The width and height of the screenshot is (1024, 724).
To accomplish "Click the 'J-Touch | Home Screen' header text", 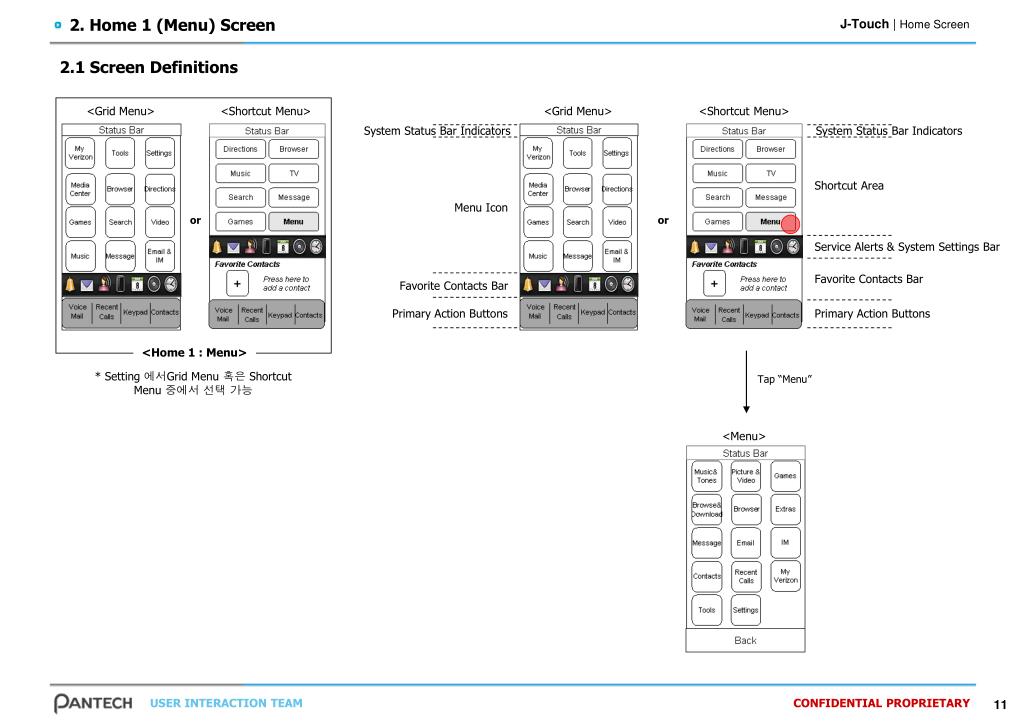I will (x=904, y=24).
